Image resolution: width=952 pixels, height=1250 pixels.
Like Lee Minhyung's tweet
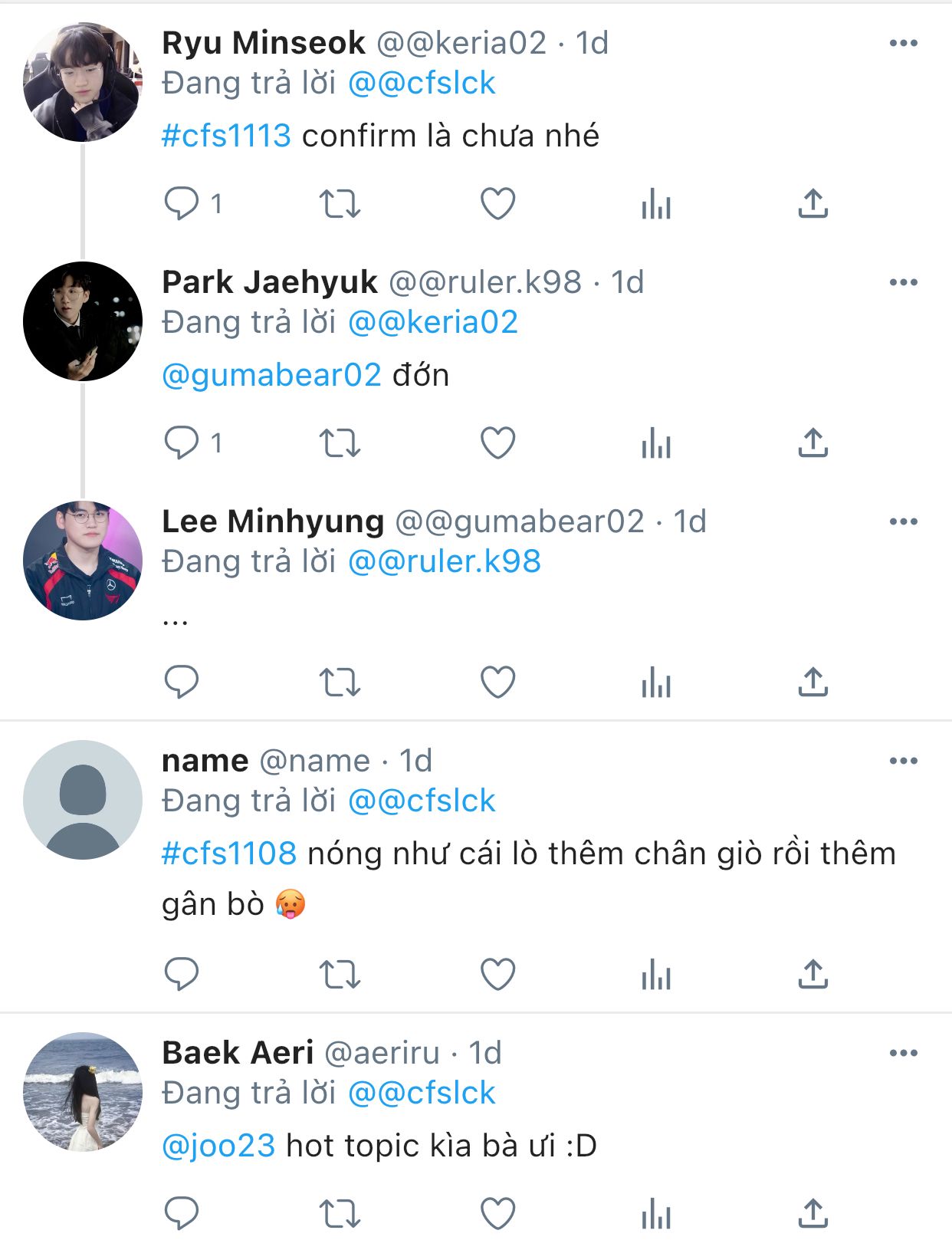coord(497,683)
